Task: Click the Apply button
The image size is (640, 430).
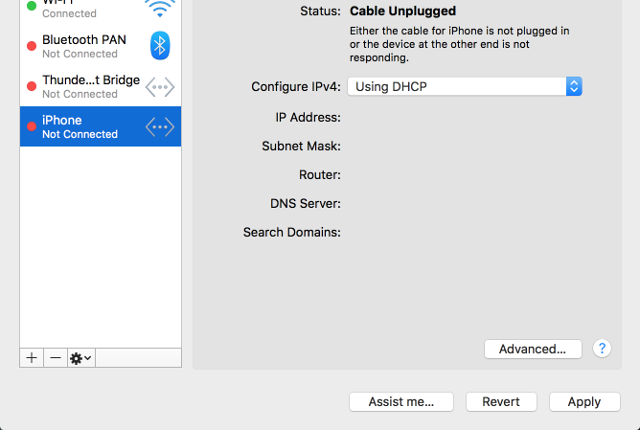Action: 584,402
